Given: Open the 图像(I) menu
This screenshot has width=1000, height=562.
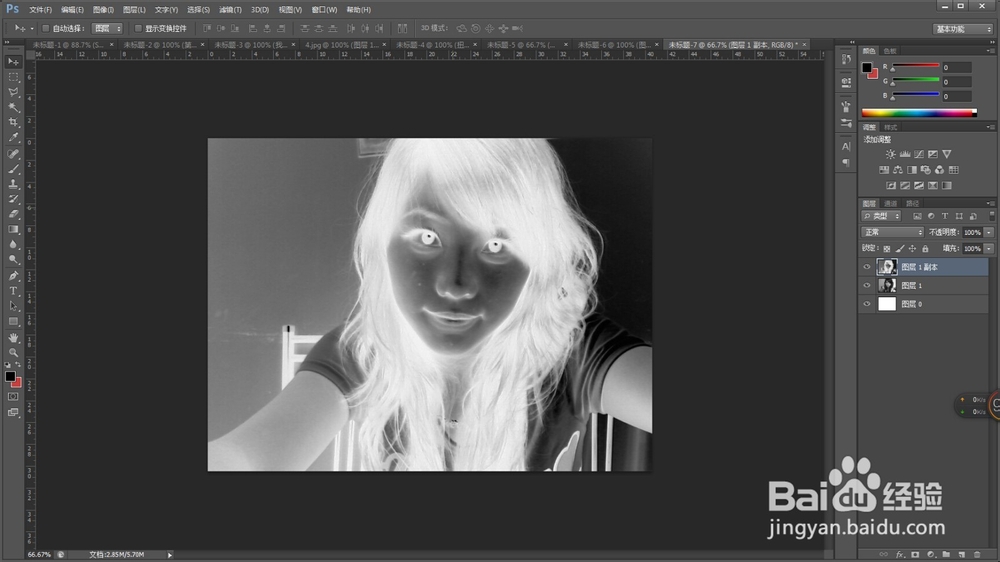Looking at the screenshot, I should pos(103,10).
